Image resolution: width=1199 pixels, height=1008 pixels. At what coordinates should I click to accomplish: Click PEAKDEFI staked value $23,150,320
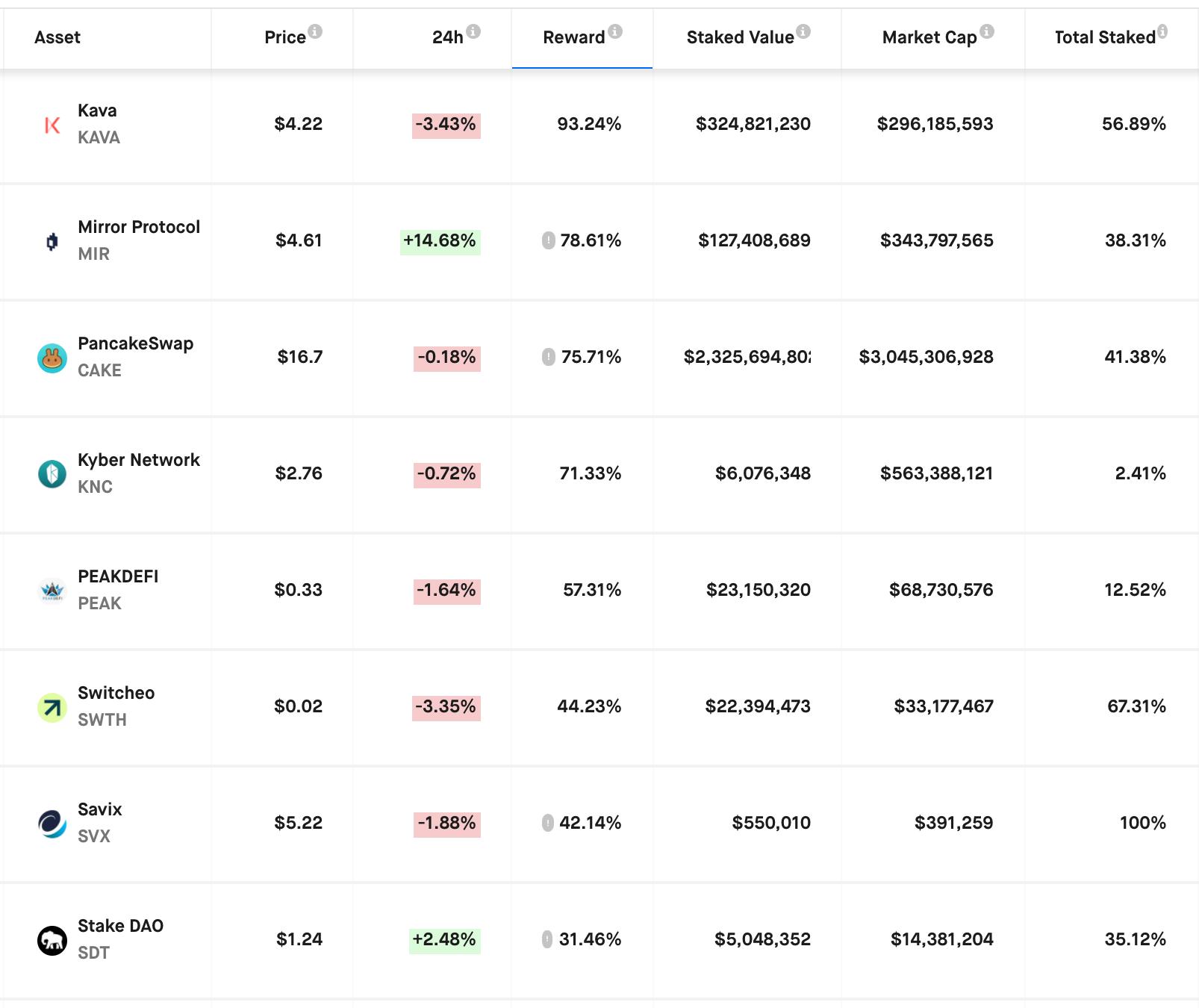(759, 590)
